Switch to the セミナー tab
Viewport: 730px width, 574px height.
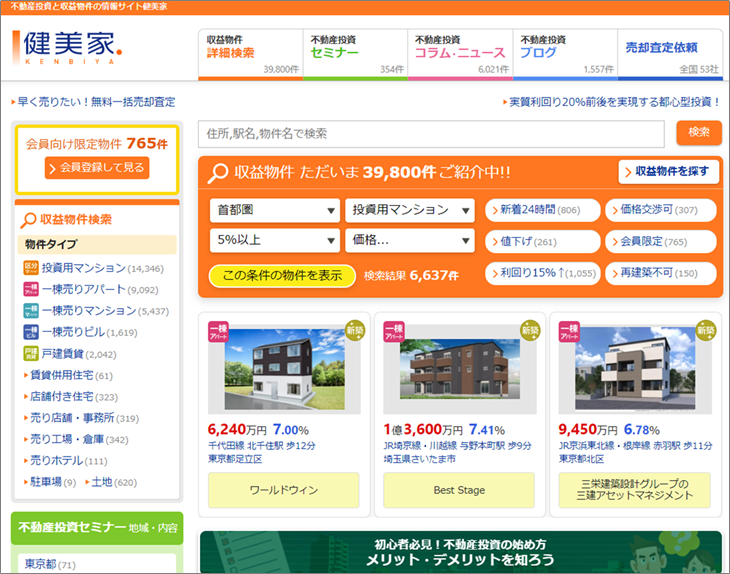tap(354, 53)
